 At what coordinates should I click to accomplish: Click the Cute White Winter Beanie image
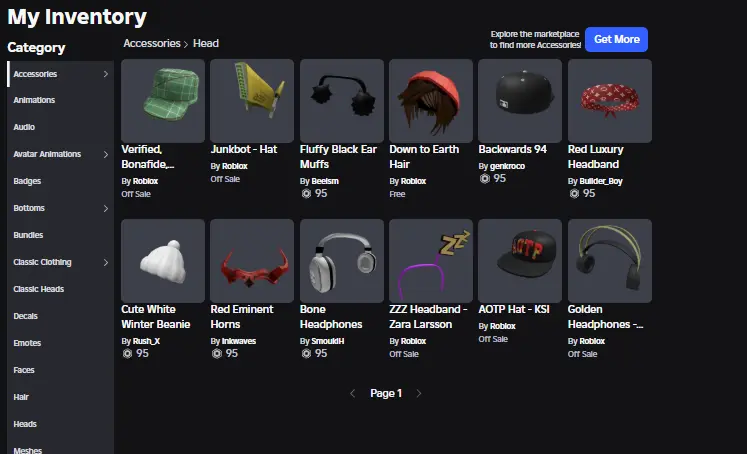click(162, 261)
